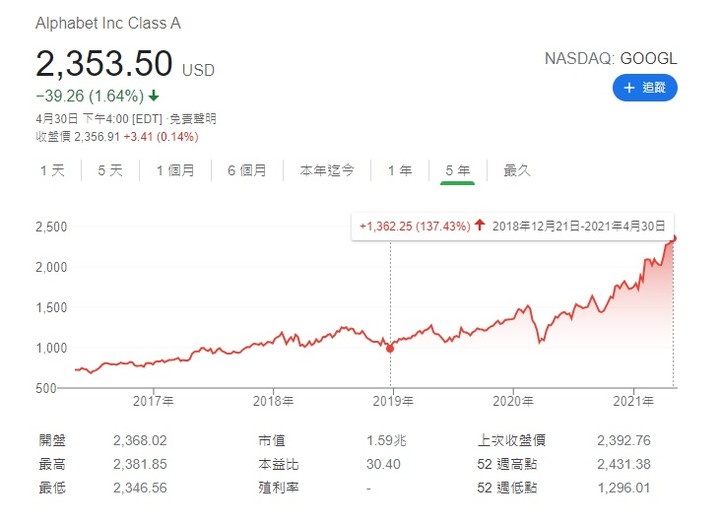Select the 5 年 time range tab
720x523 pixels.
pyautogui.click(x=457, y=170)
